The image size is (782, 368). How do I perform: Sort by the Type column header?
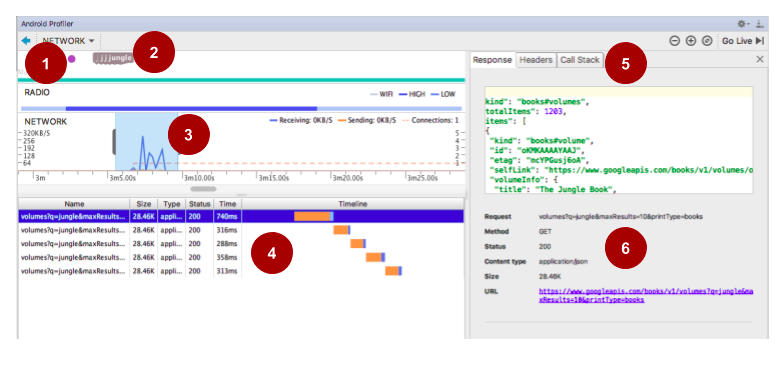[172, 204]
